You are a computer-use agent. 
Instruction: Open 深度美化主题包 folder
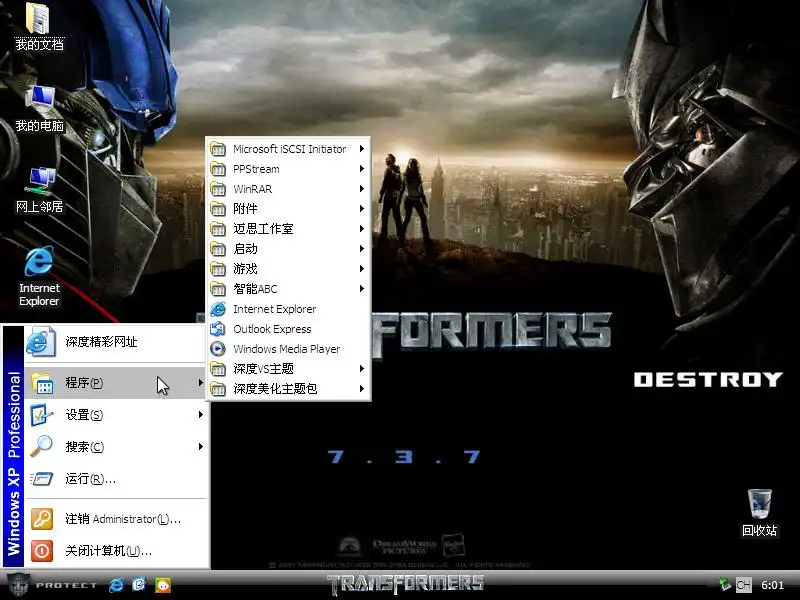click(288, 389)
